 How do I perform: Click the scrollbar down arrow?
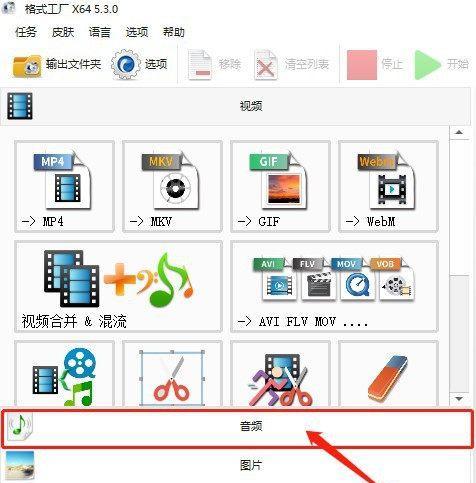point(459,399)
